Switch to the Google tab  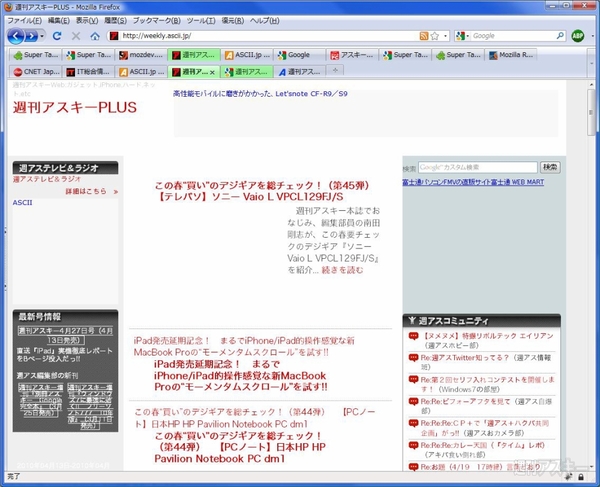tap(299, 55)
